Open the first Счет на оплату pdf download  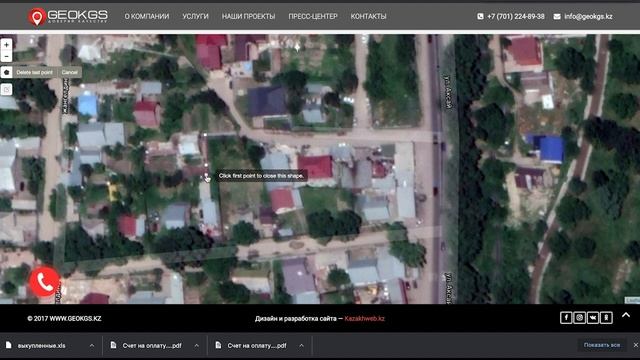pos(152,346)
